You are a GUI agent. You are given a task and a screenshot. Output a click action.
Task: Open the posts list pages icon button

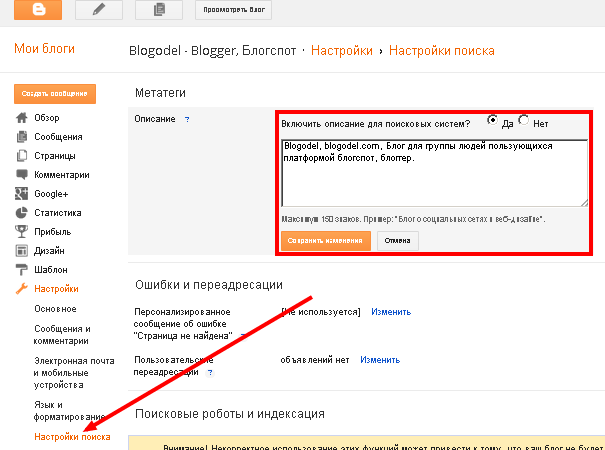tap(159, 9)
